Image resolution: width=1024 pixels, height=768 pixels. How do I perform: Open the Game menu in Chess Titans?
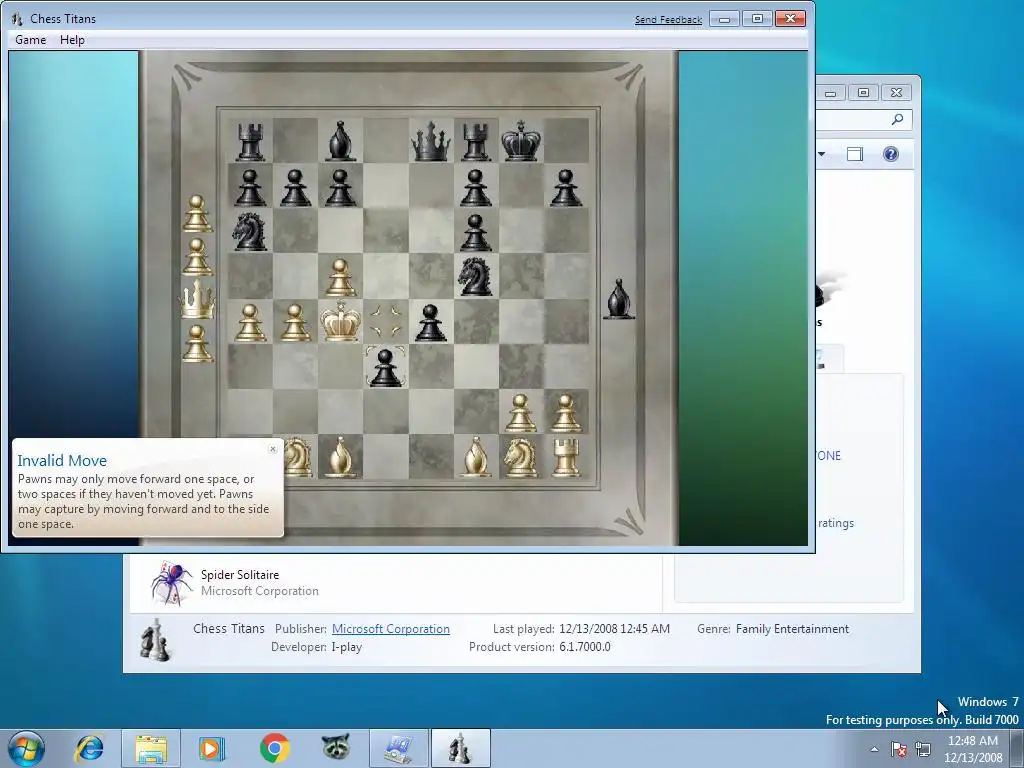31,40
